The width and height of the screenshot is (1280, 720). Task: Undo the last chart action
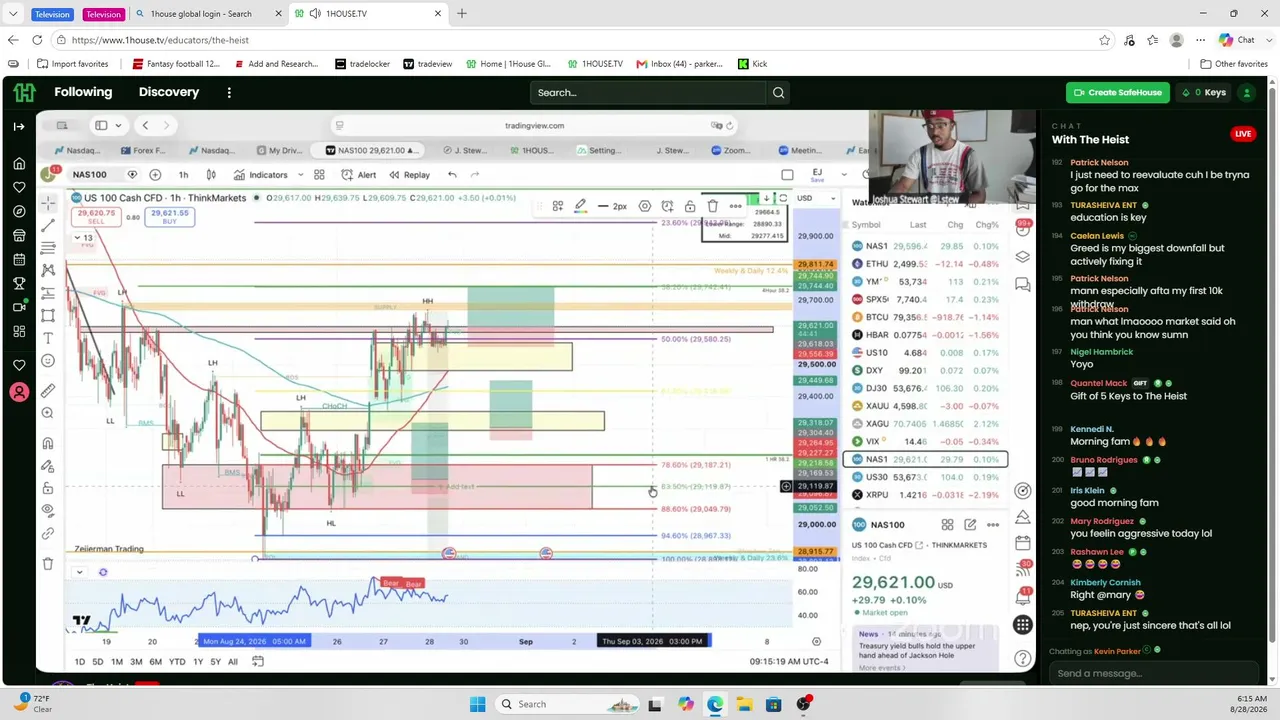pos(452,175)
